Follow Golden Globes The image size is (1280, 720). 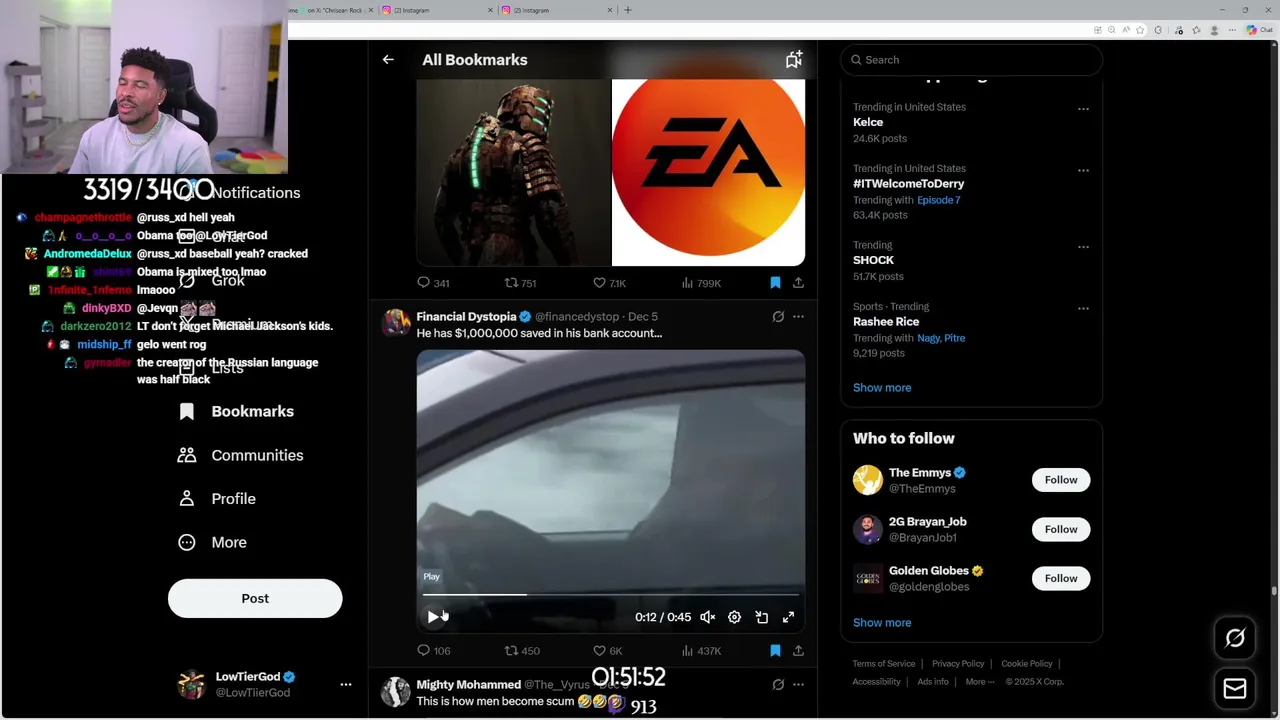click(1061, 578)
